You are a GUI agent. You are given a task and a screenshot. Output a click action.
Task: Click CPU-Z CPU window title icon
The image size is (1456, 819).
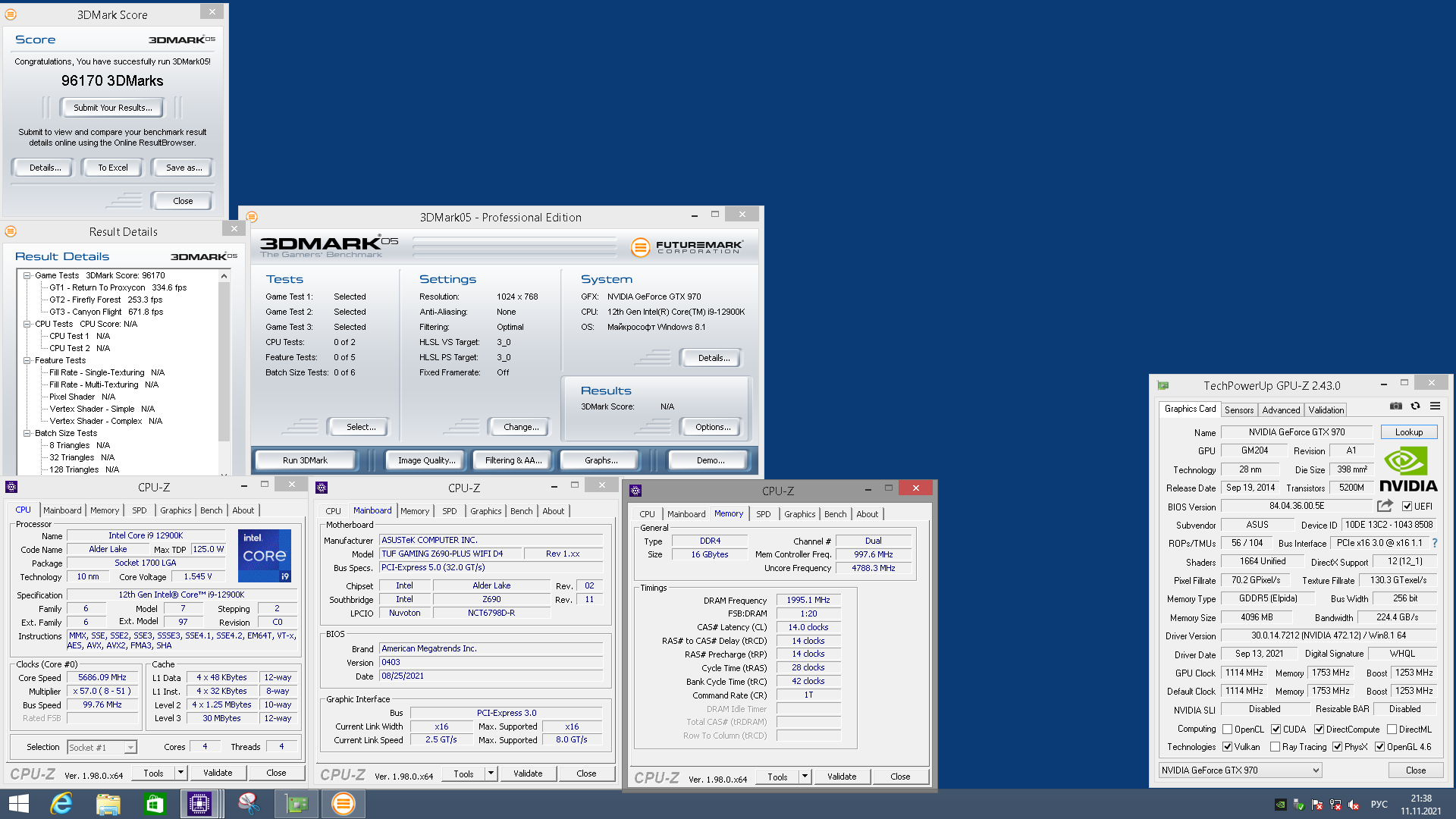pos(11,487)
